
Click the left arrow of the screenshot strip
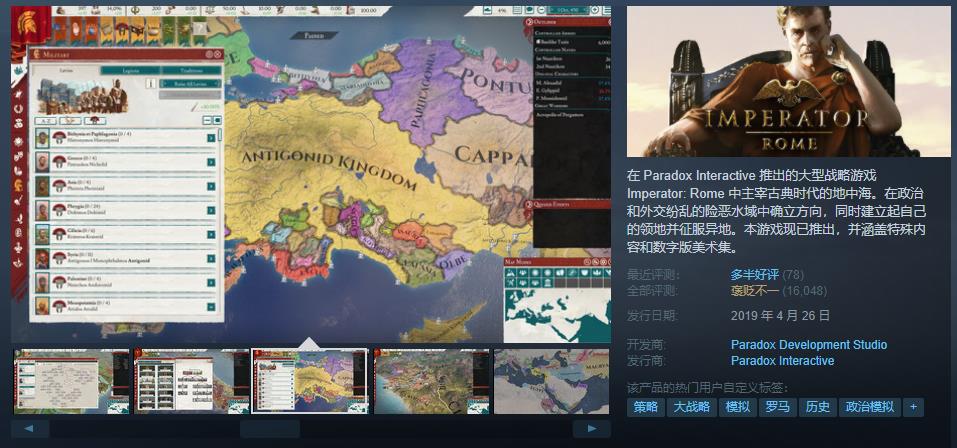[30, 428]
